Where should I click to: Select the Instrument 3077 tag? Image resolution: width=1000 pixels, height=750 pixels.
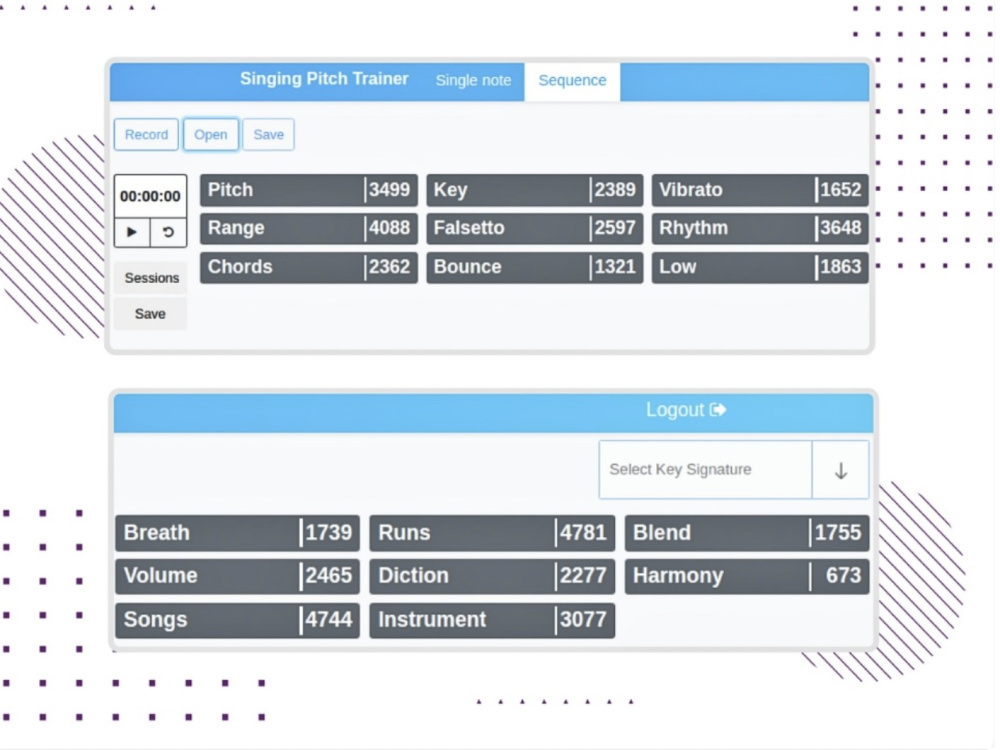pyautogui.click(x=492, y=621)
